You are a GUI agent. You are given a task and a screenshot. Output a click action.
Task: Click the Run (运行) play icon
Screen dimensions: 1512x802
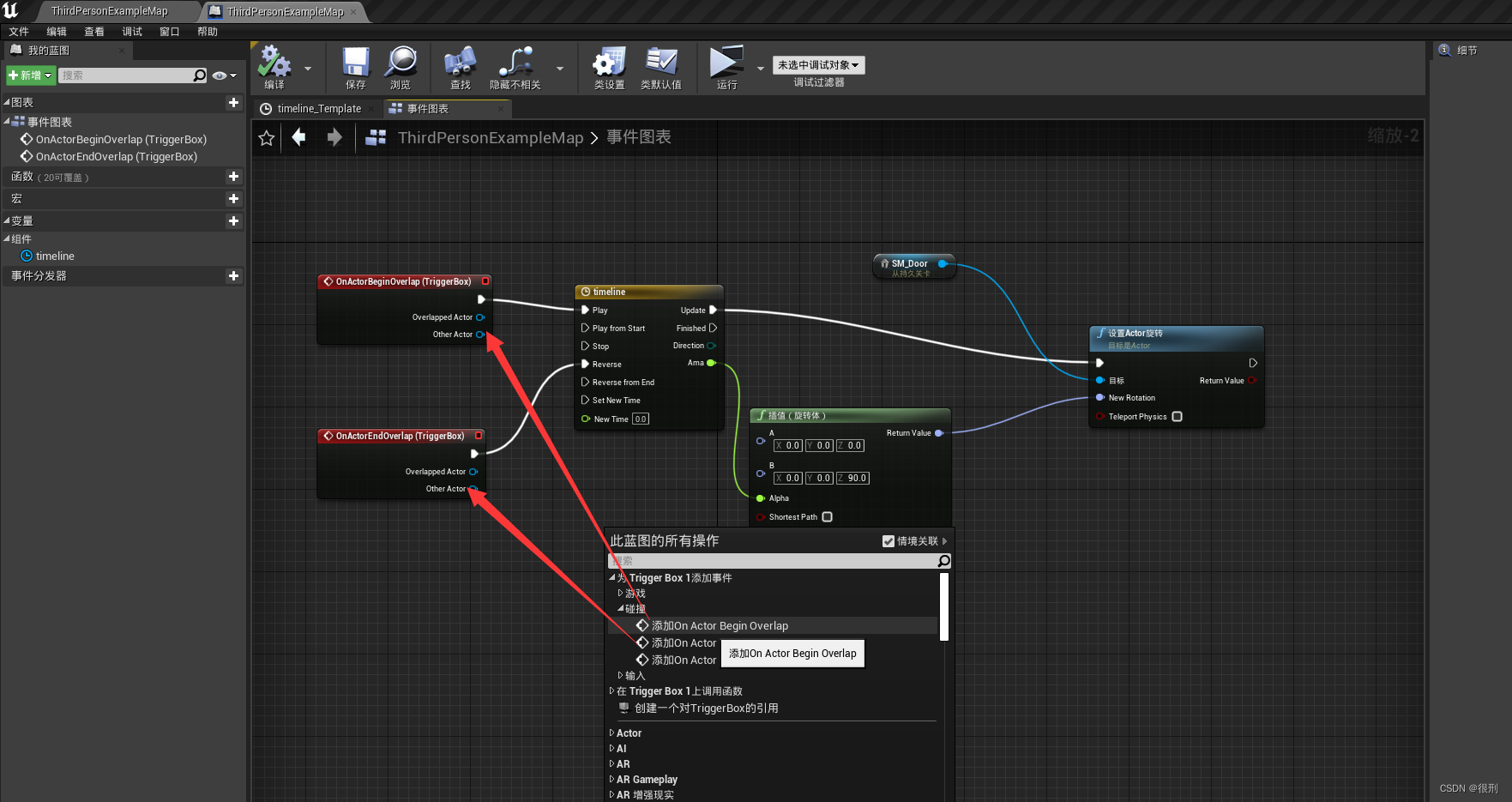click(726, 62)
